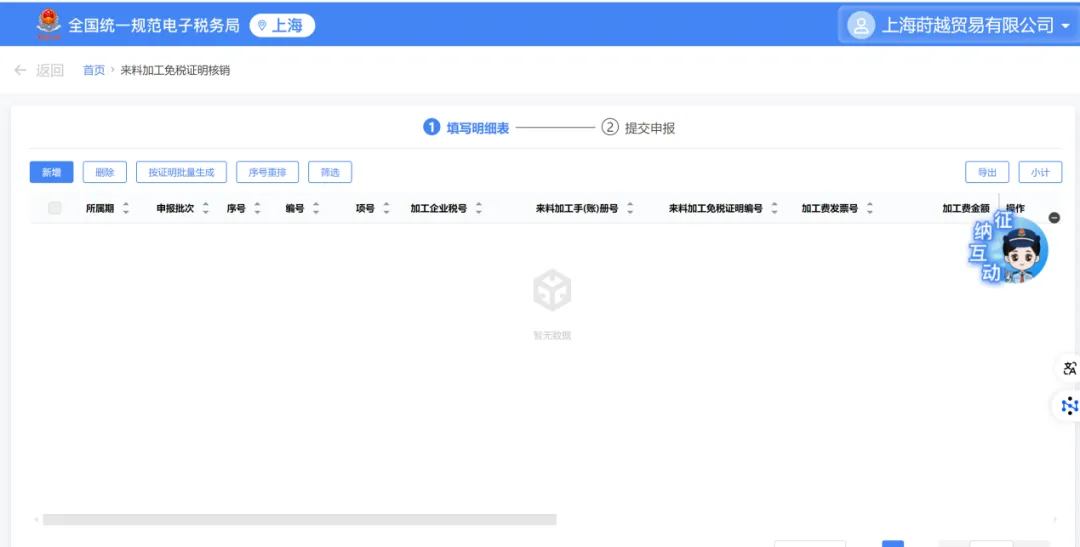Open the translate floating icon

(1069, 368)
